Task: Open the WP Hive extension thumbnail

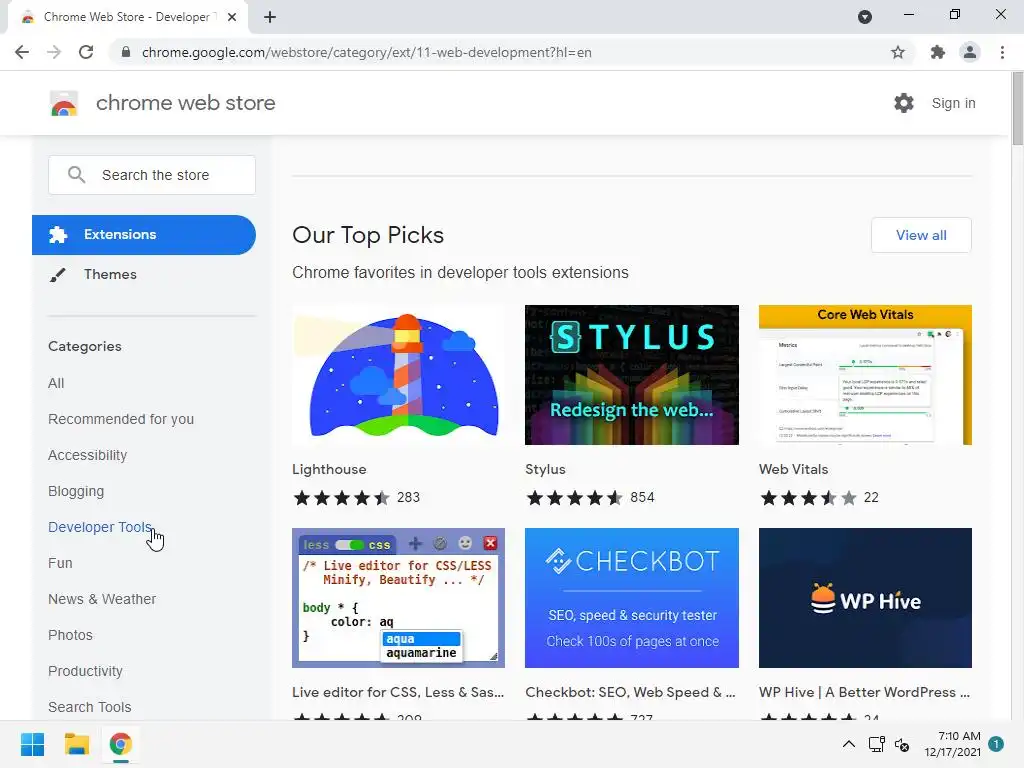Action: coord(865,598)
